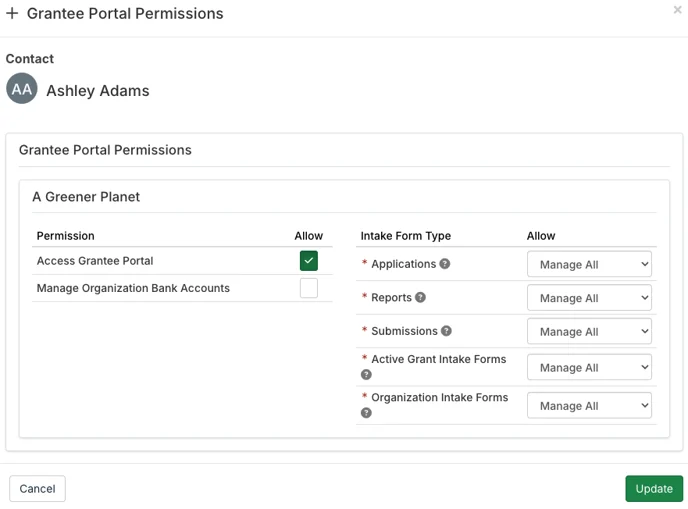The width and height of the screenshot is (688, 509).
Task: Click the Ashley Adams contact name
Action: coord(98,91)
